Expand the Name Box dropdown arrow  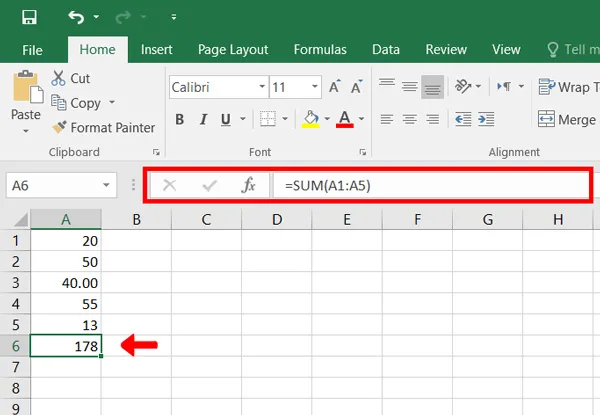point(106,186)
